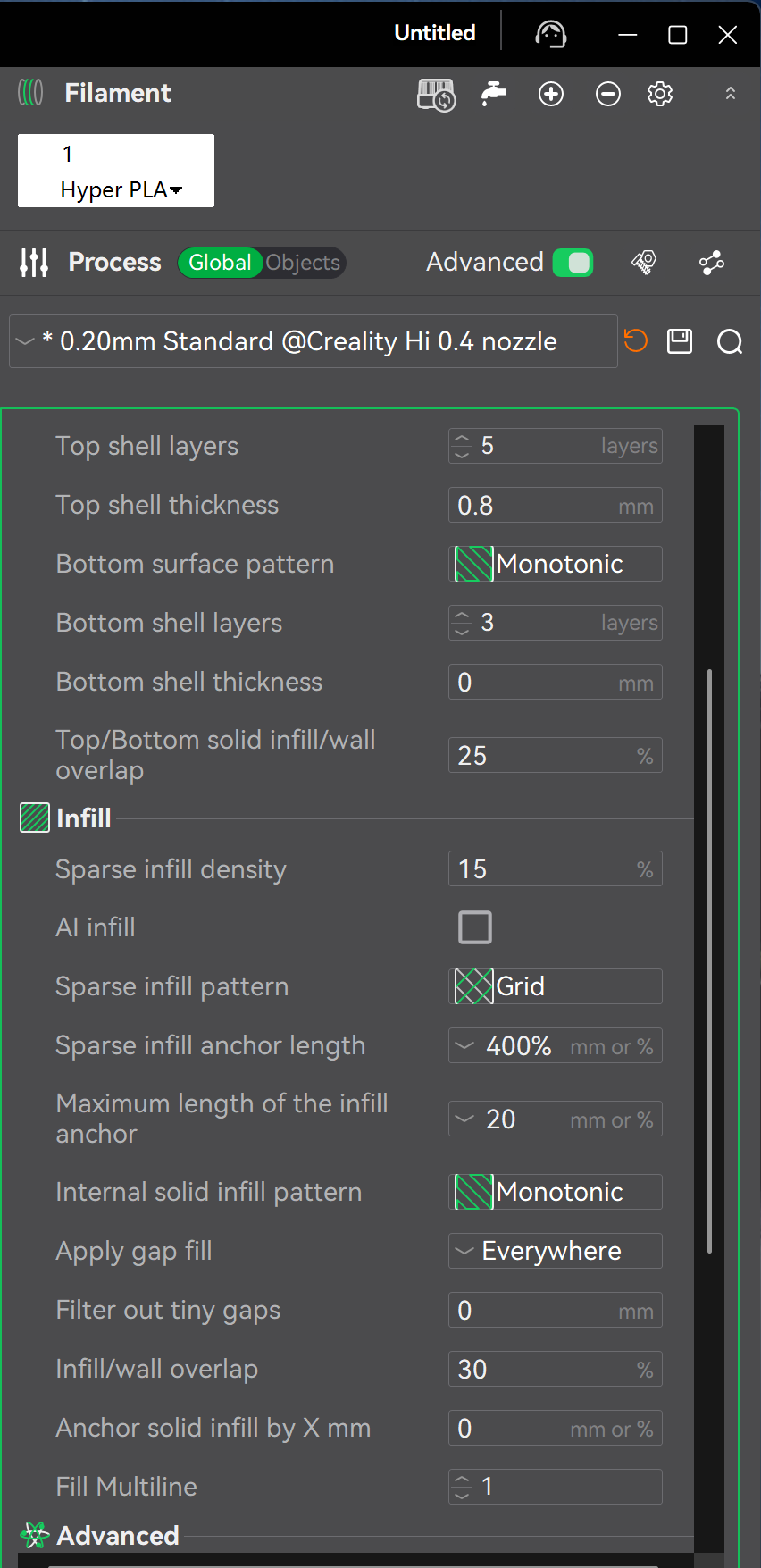The width and height of the screenshot is (761, 1568).
Task: Edit the Top shell thickness field
Action: coord(556,505)
